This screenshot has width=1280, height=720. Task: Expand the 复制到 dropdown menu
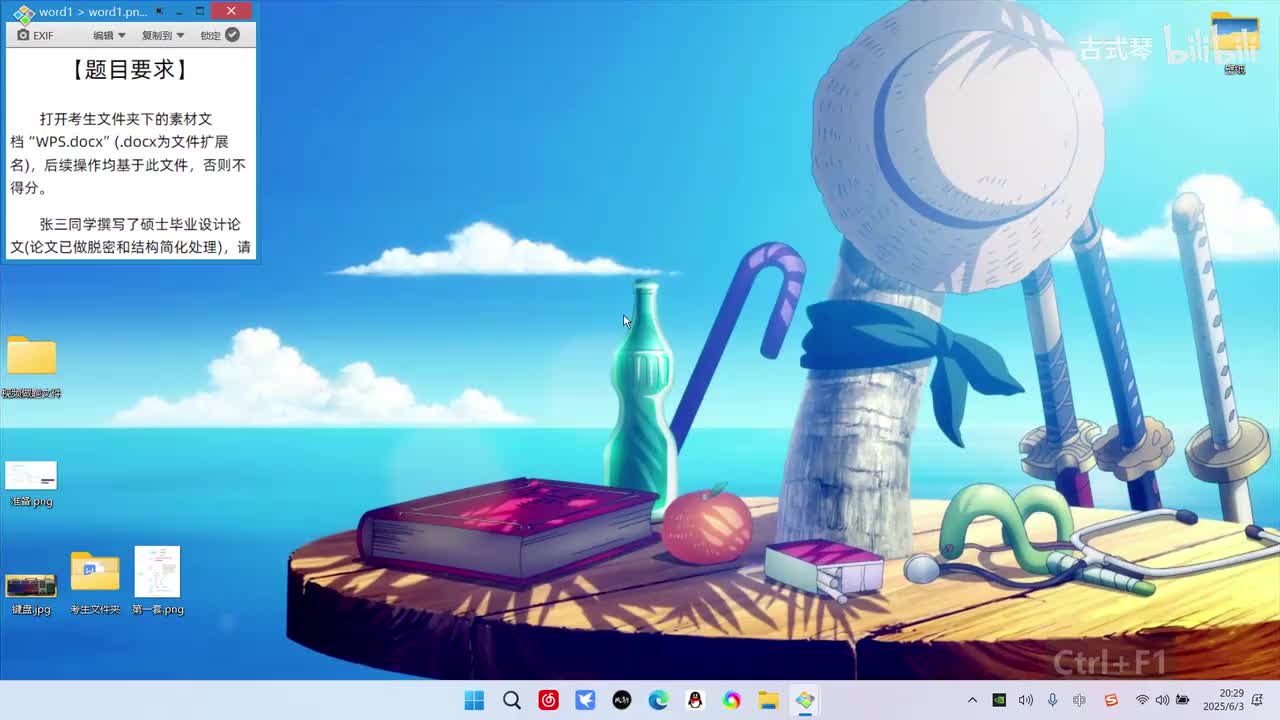162,35
